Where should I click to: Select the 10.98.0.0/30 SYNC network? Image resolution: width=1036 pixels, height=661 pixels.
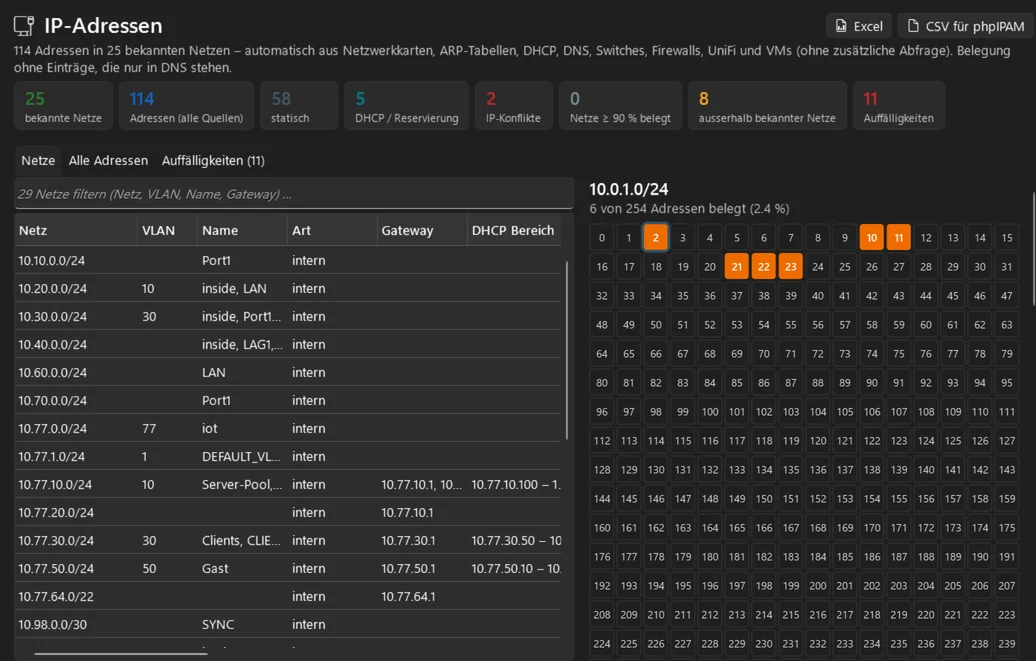[288, 624]
